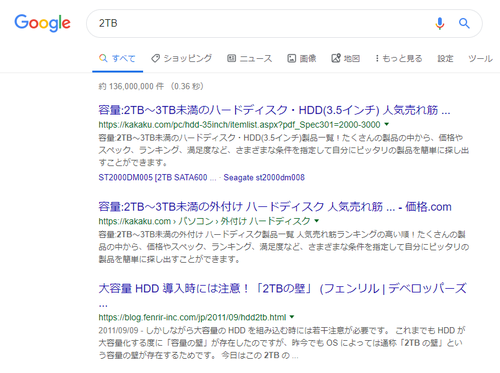The image size is (500, 373).
Task: Select the すべて tab
Action: (x=117, y=58)
